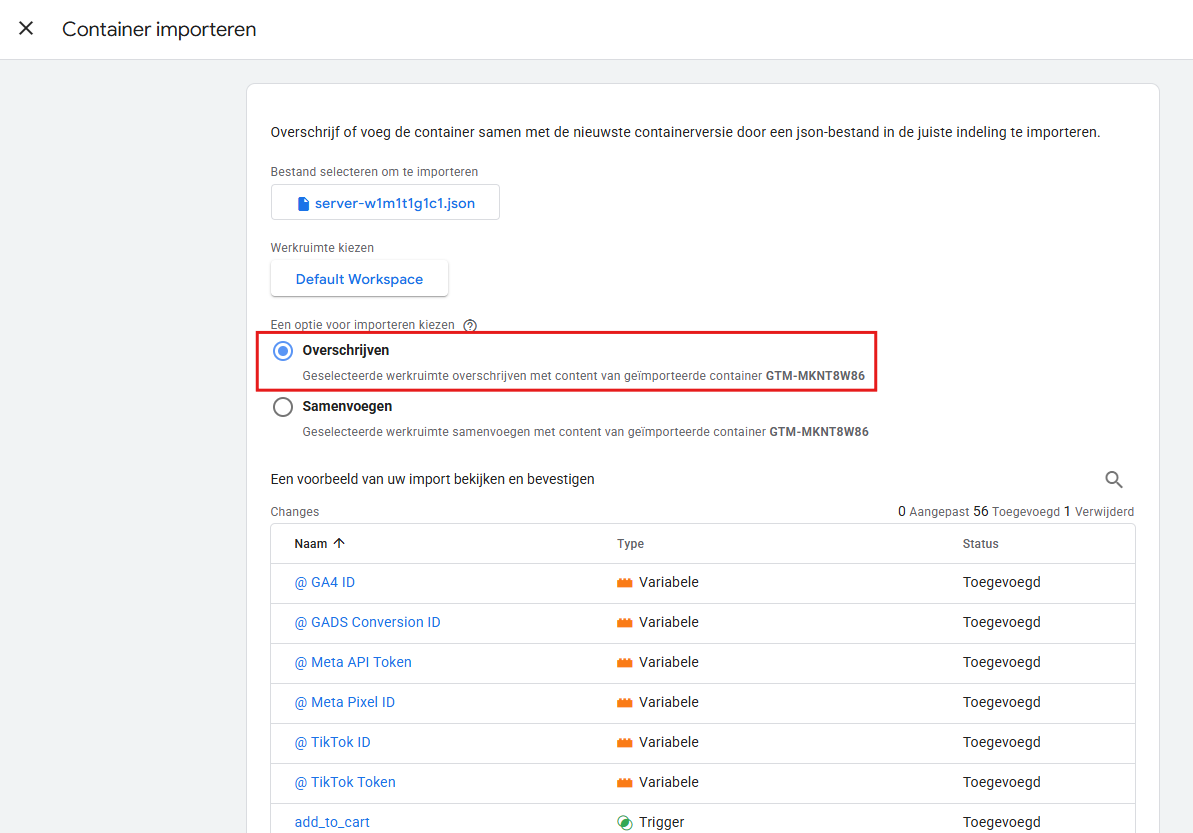
Task: Click the Type column header
Action: [630, 544]
